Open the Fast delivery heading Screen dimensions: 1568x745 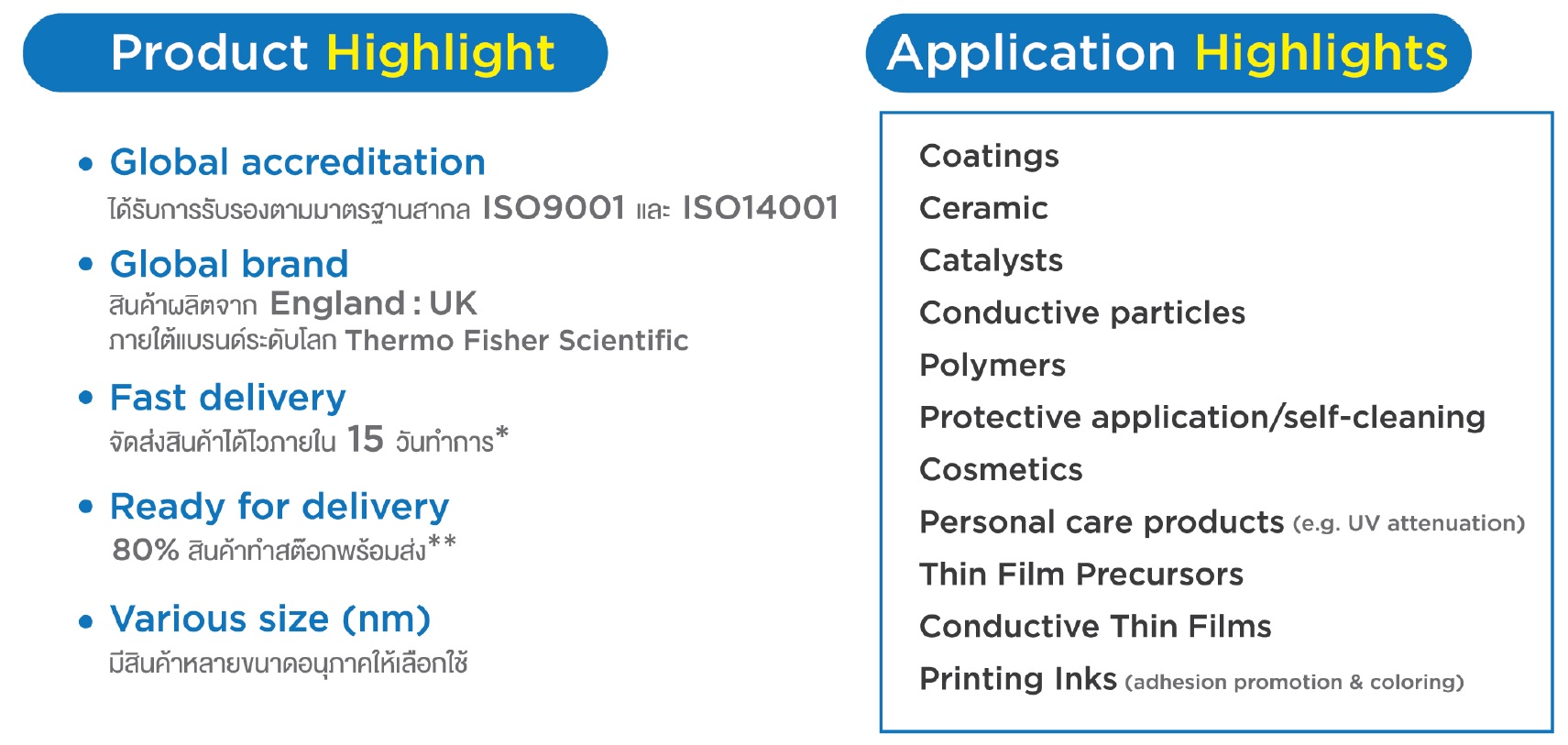click(227, 398)
